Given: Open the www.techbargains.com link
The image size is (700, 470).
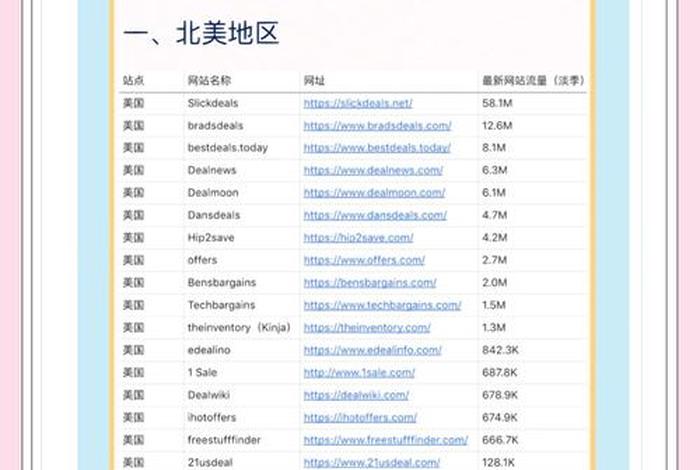Looking at the screenshot, I should pos(382,305).
